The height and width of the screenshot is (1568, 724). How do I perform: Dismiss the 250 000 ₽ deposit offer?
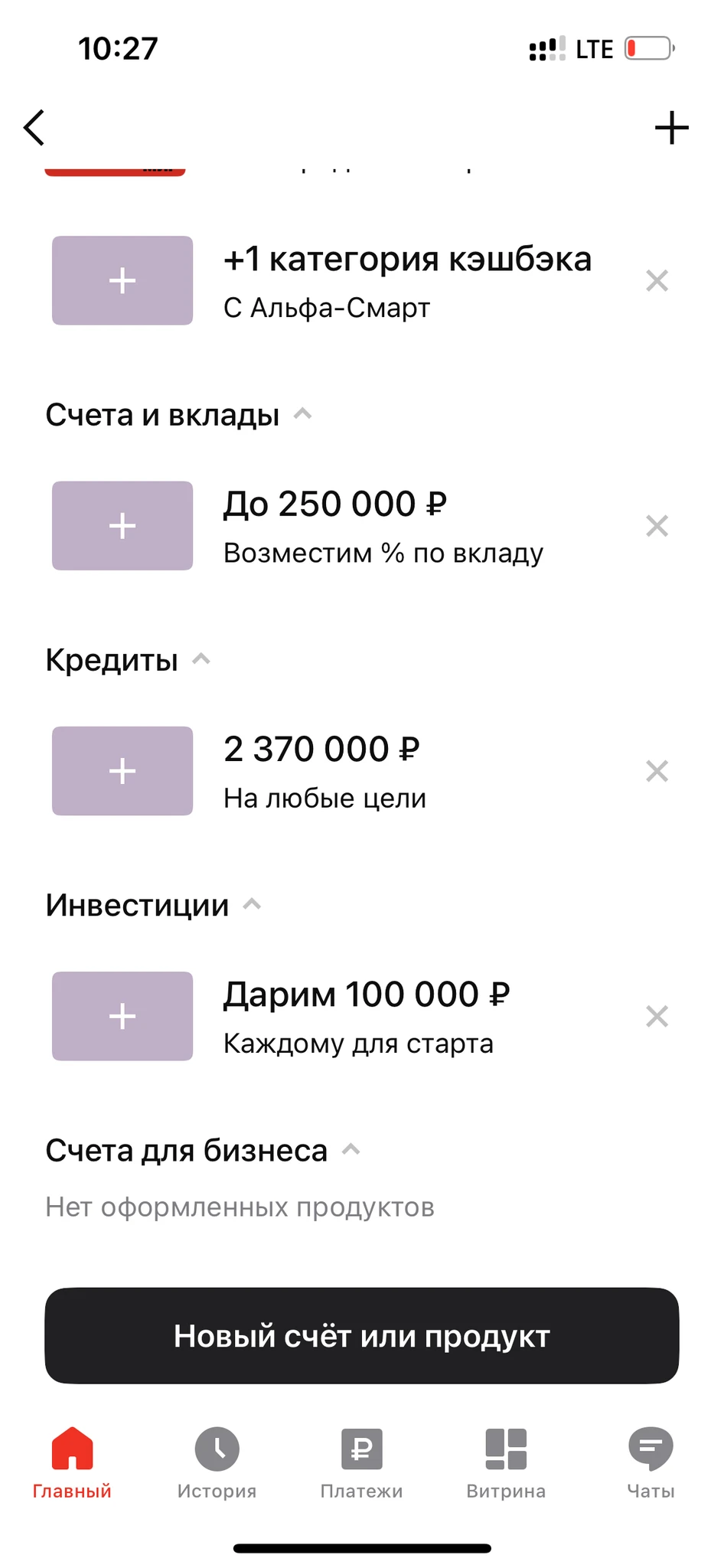657,526
